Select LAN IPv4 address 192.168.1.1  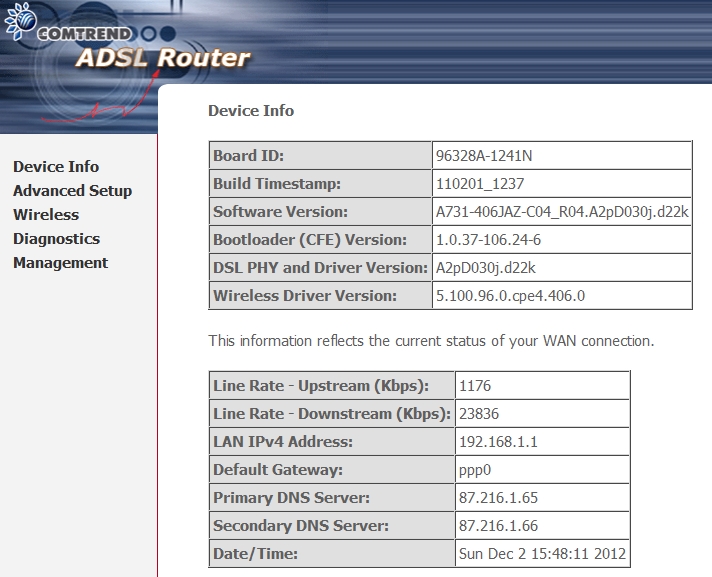pos(498,442)
